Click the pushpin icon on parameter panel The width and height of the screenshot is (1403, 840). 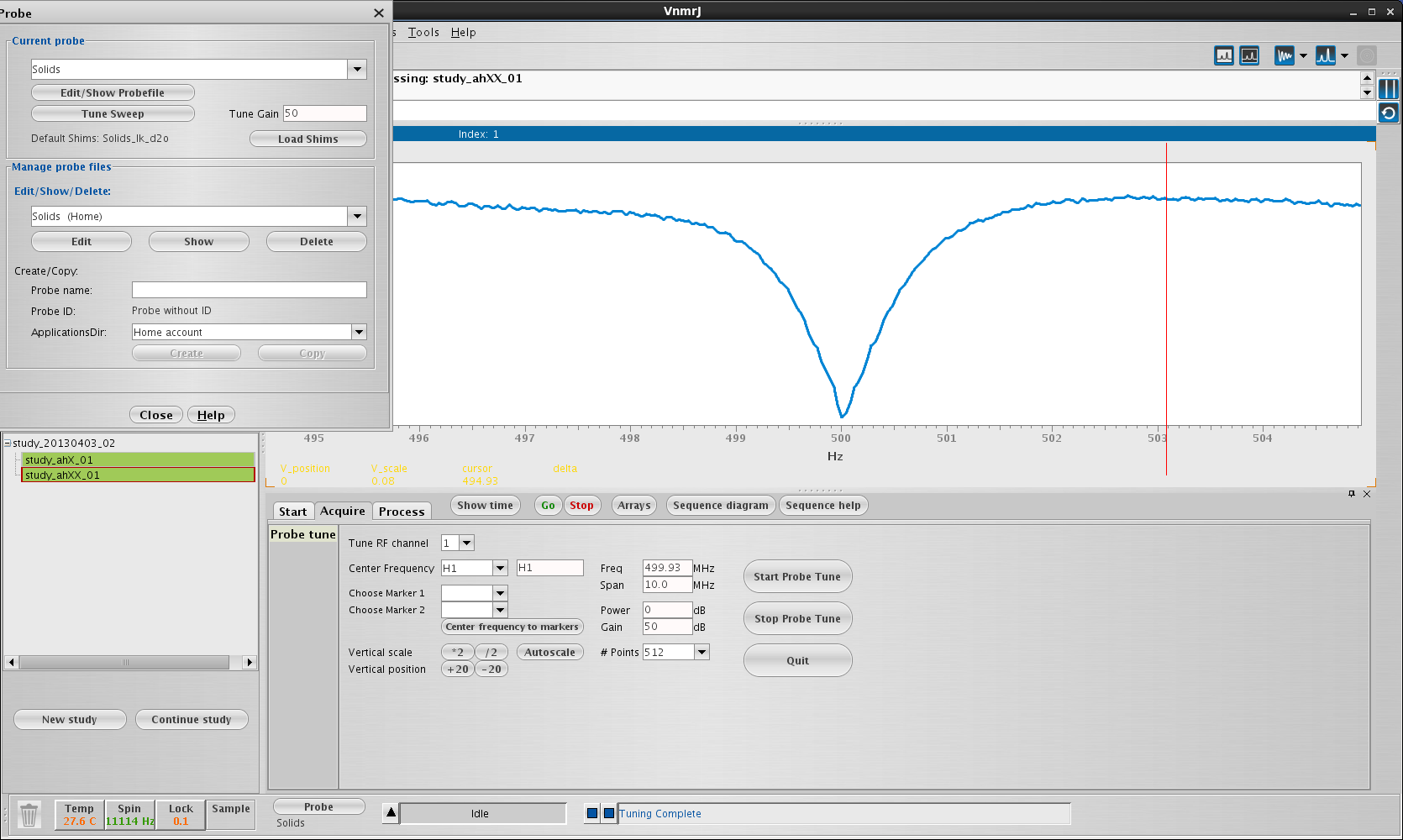pyautogui.click(x=1352, y=494)
